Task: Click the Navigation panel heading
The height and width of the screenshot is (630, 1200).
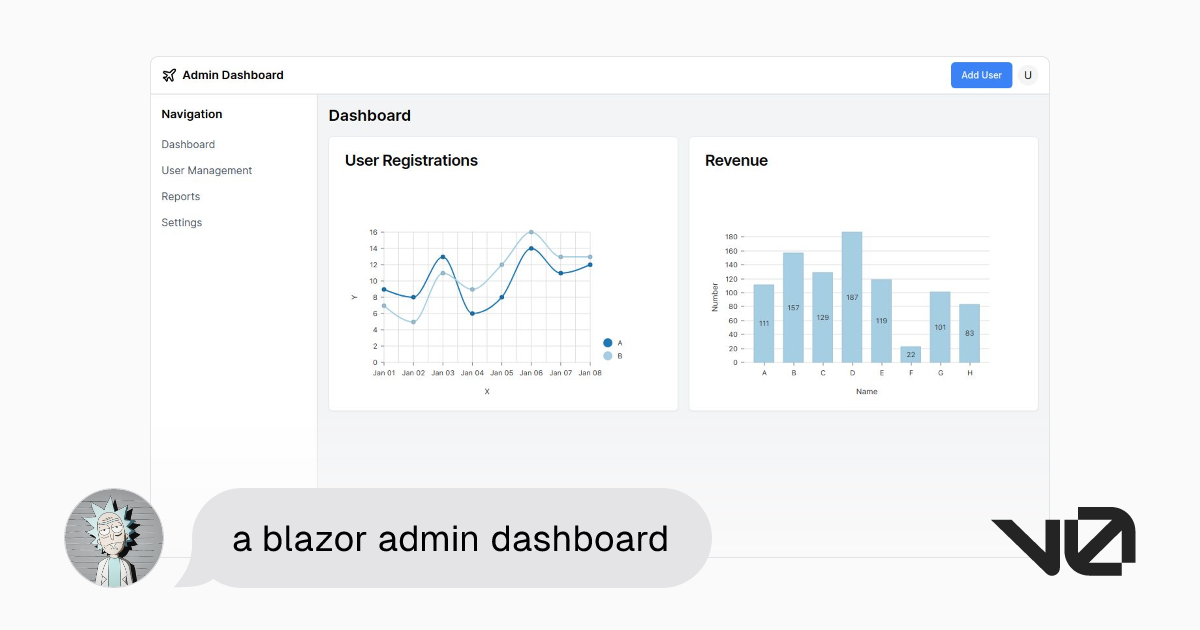Action: pyautogui.click(x=191, y=114)
